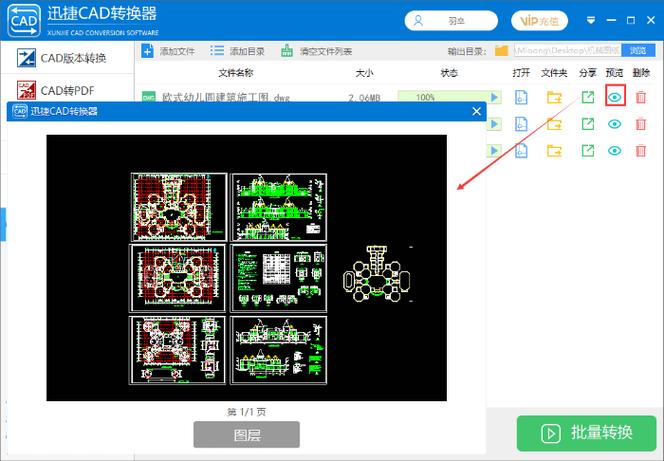The image size is (664, 461).
Task: Close the 迅捷CAD转换器 preview dialog
Action: click(x=476, y=111)
